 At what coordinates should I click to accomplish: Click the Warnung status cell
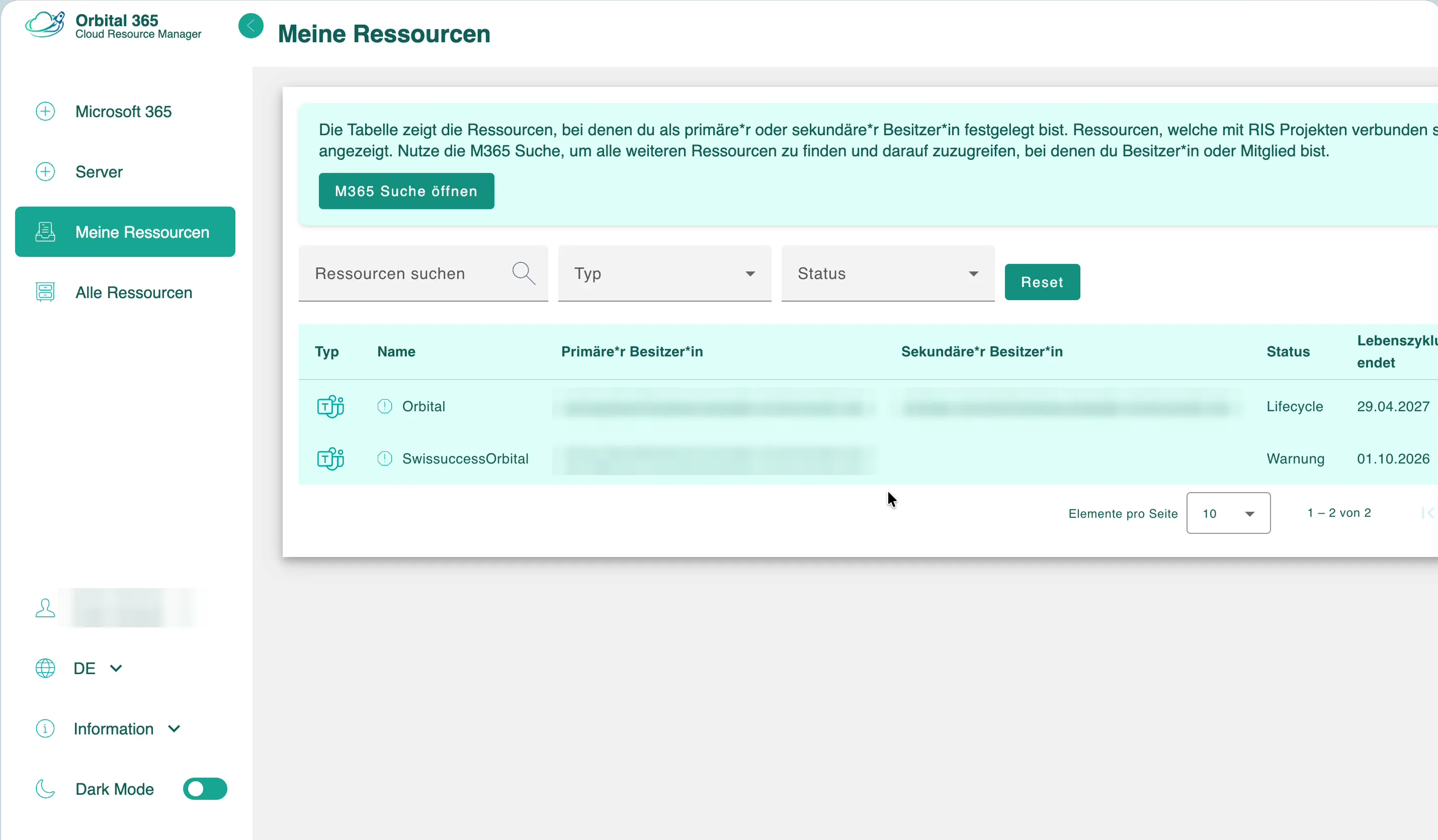tap(1295, 459)
